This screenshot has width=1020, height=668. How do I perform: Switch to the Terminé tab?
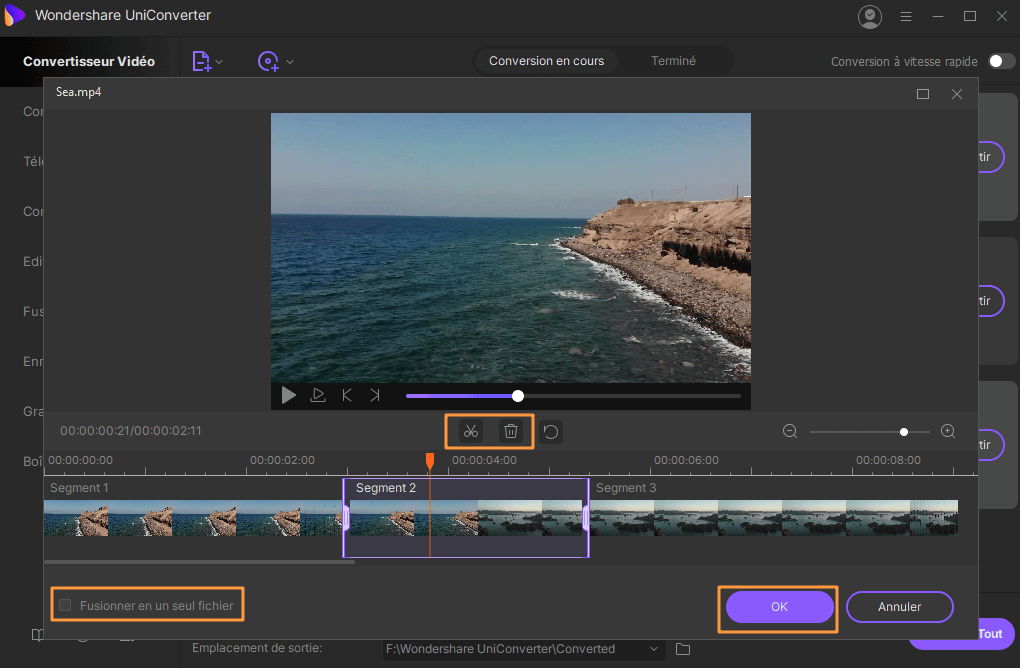coord(673,61)
